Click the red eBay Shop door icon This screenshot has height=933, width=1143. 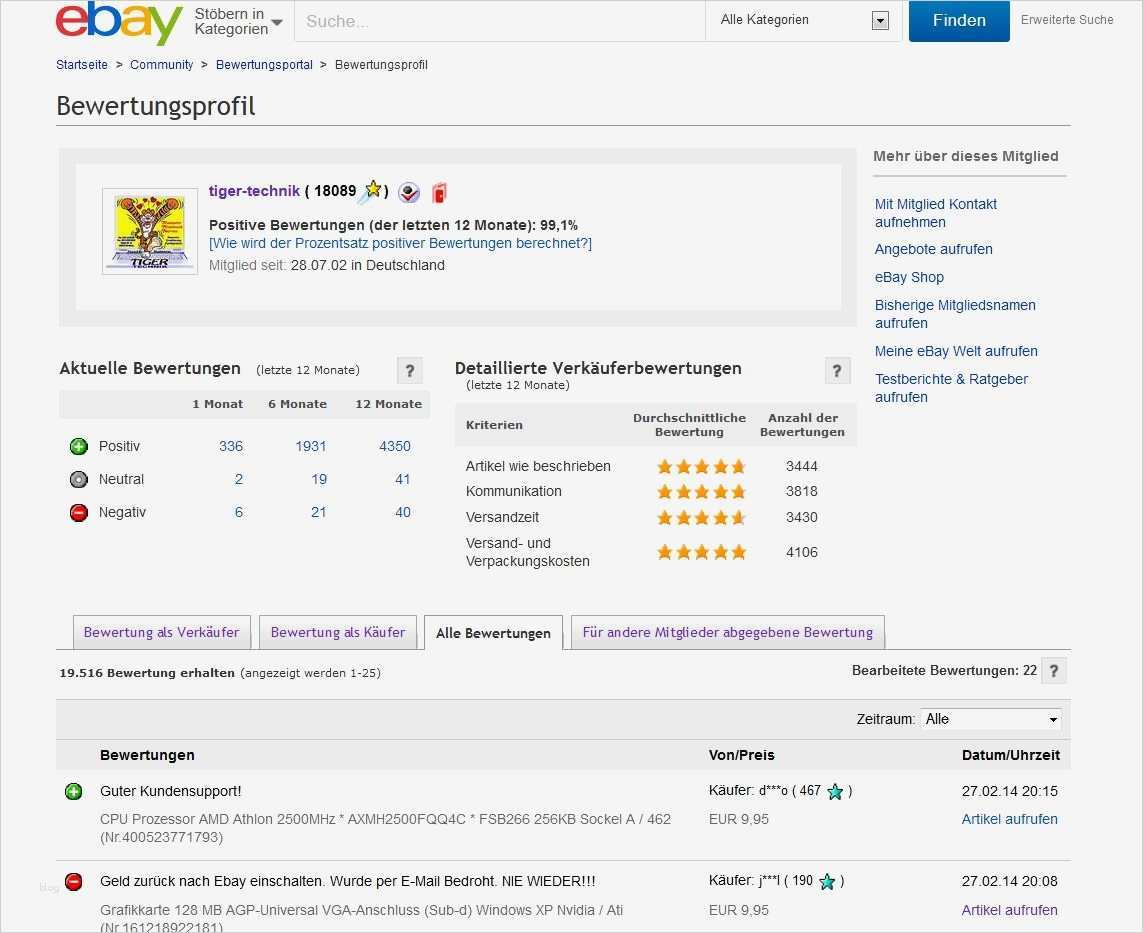(x=439, y=192)
